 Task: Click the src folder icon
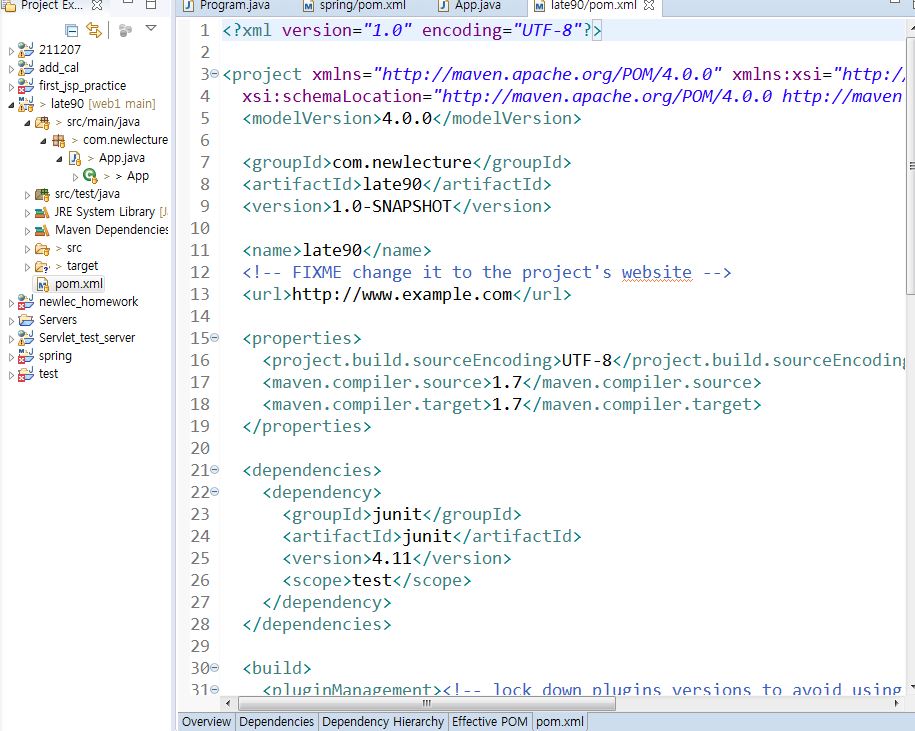(x=42, y=249)
